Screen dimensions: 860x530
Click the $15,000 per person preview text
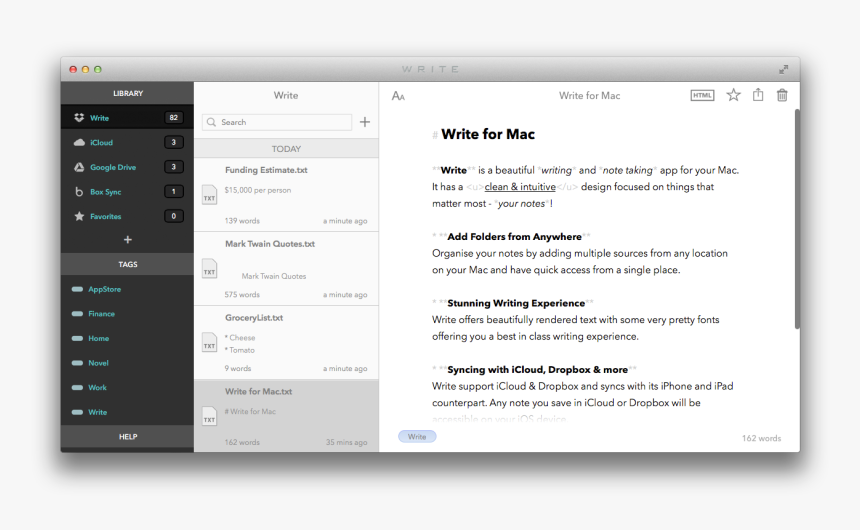258,190
